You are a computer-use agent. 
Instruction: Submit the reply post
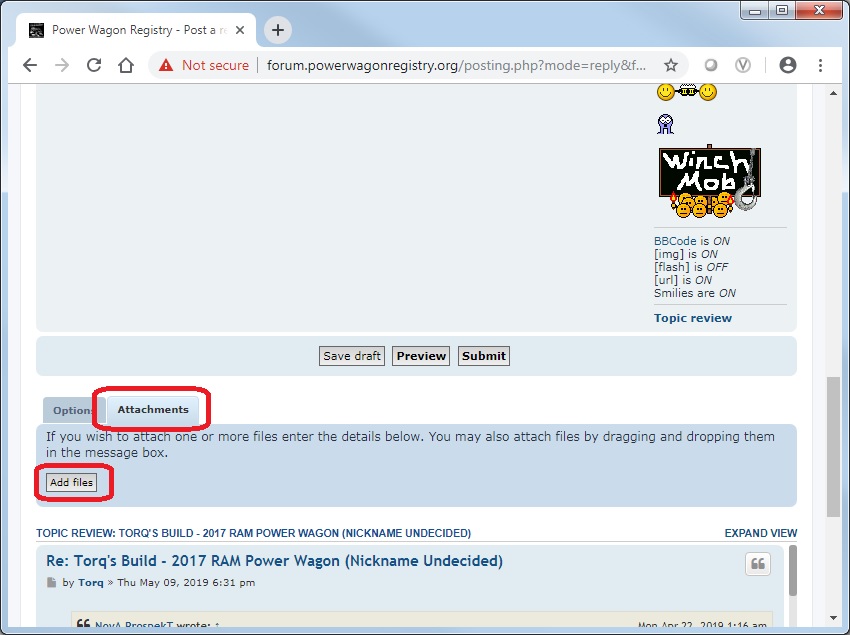pos(484,356)
